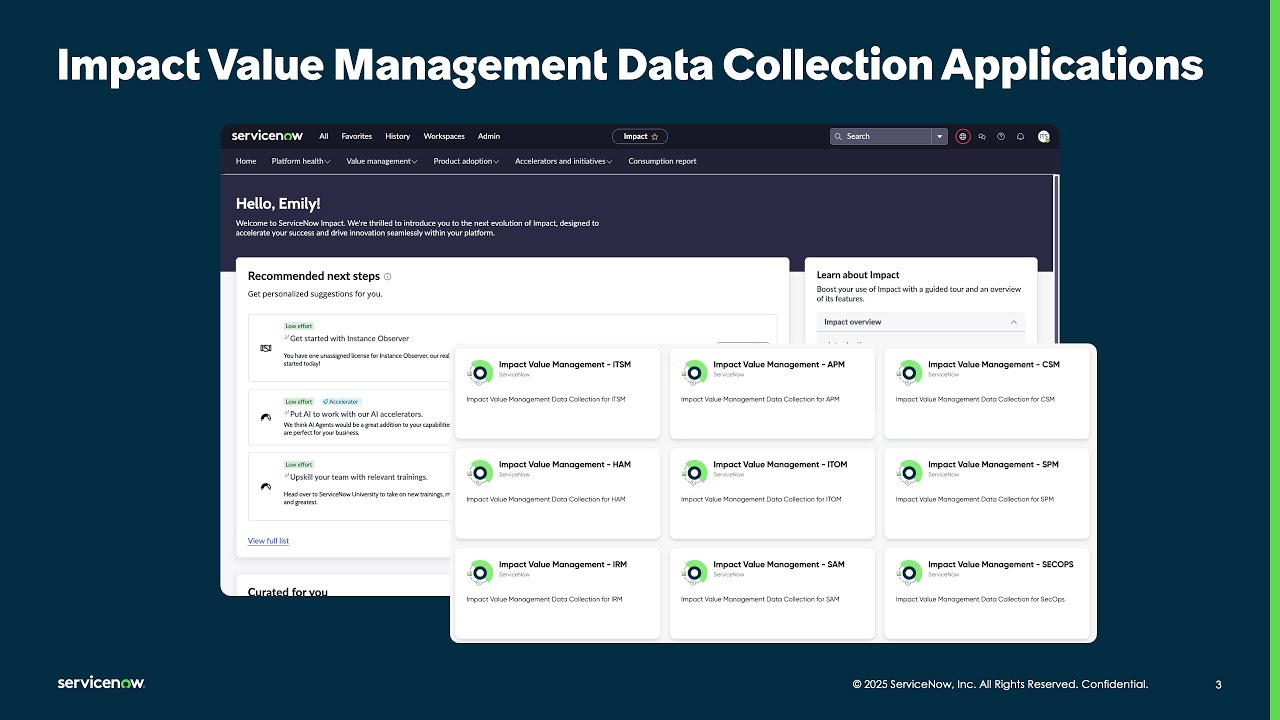The height and width of the screenshot is (720, 1280).
Task: Expand the Product adoption dropdown
Action: point(466,161)
